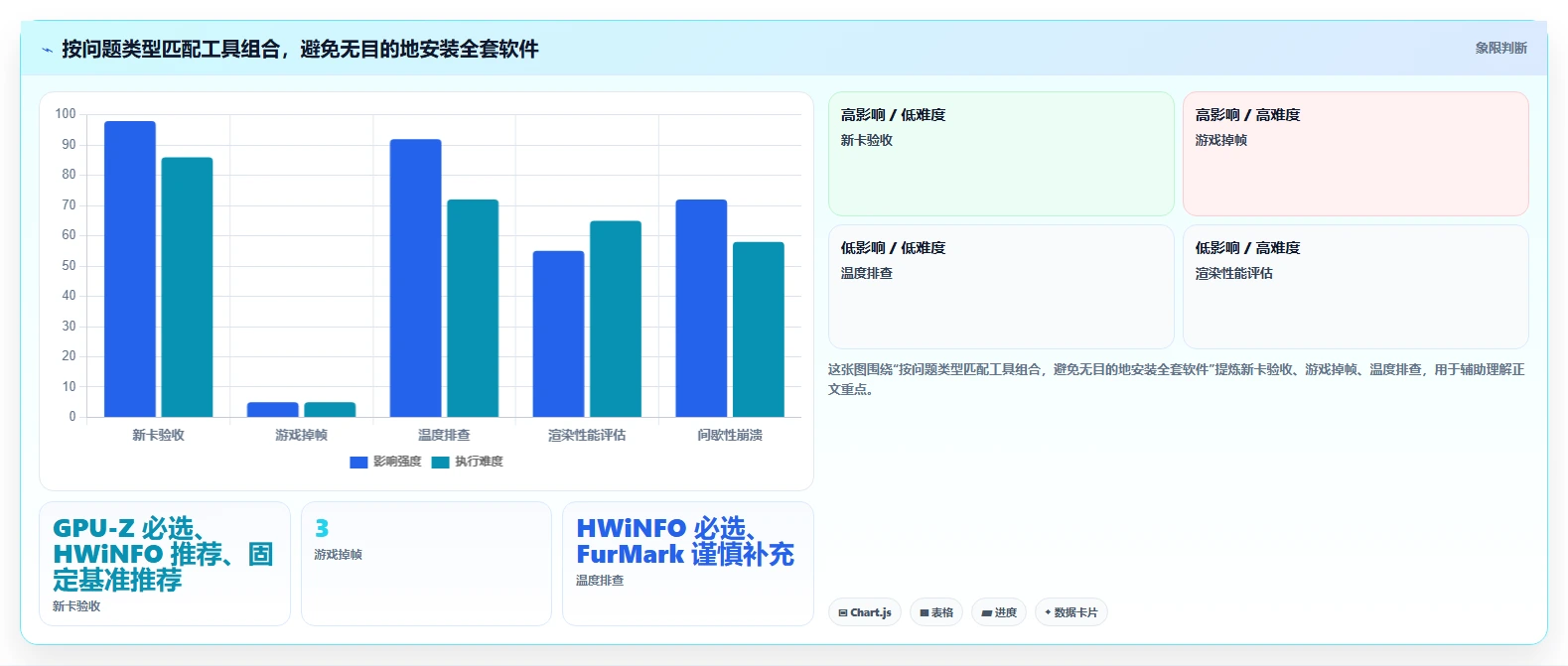
Task: Click the blue 游戏掉帧 bar
Action: click(x=272, y=409)
